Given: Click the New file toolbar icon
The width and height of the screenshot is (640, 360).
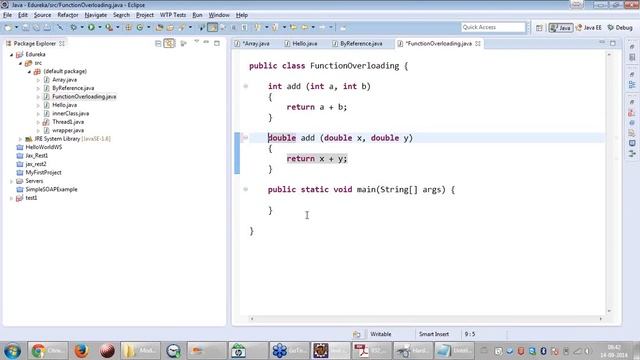Looking at the screenshot, I should click(8, 27).
